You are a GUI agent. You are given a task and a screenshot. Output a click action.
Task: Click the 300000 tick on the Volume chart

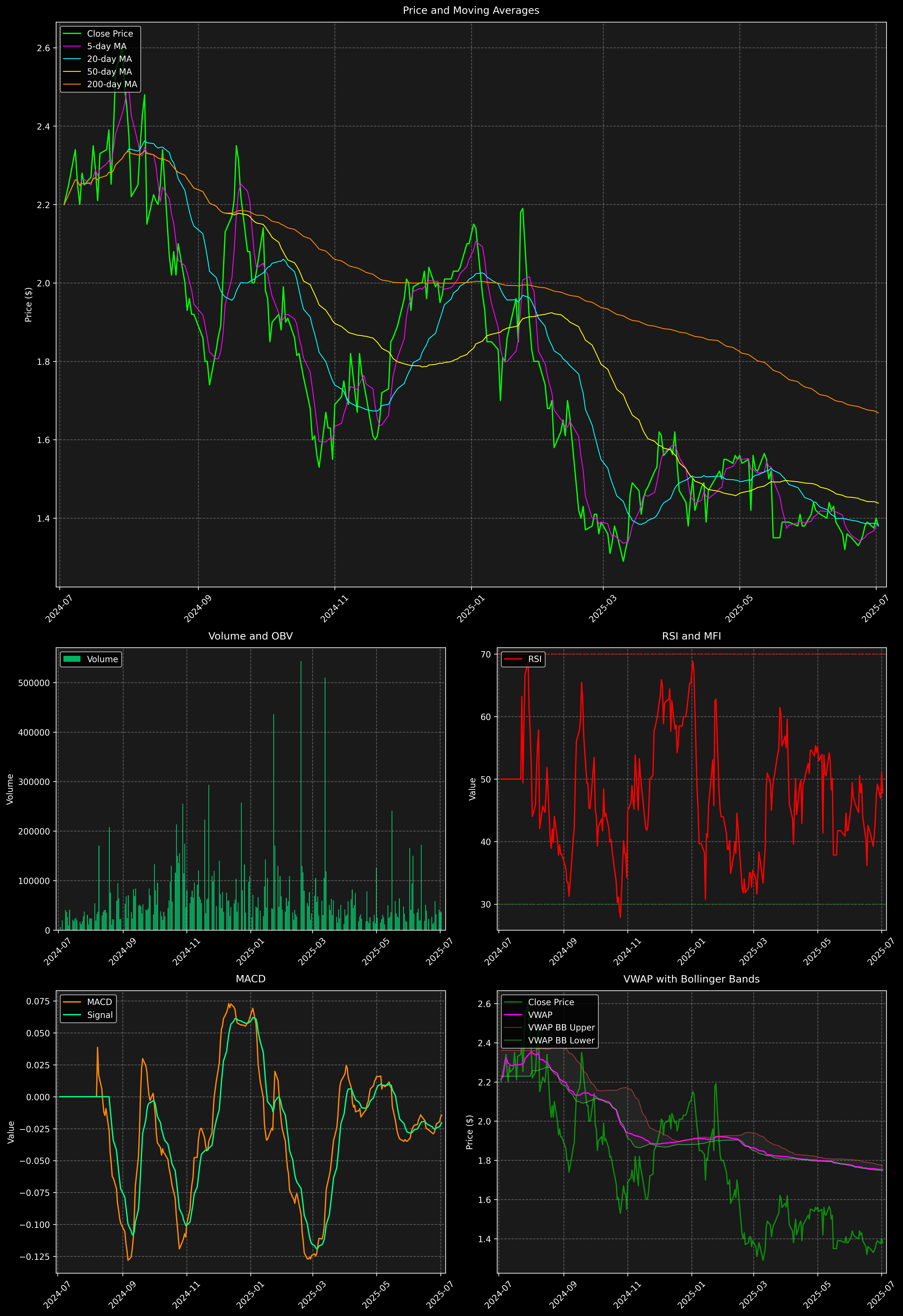click(34, 782)
